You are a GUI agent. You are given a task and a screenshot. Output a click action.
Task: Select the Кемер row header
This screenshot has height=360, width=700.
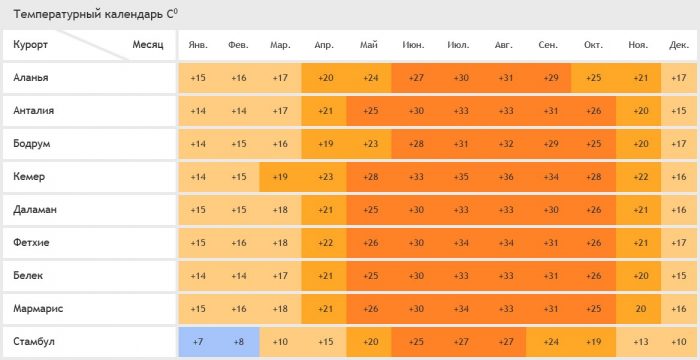point(29,176)
